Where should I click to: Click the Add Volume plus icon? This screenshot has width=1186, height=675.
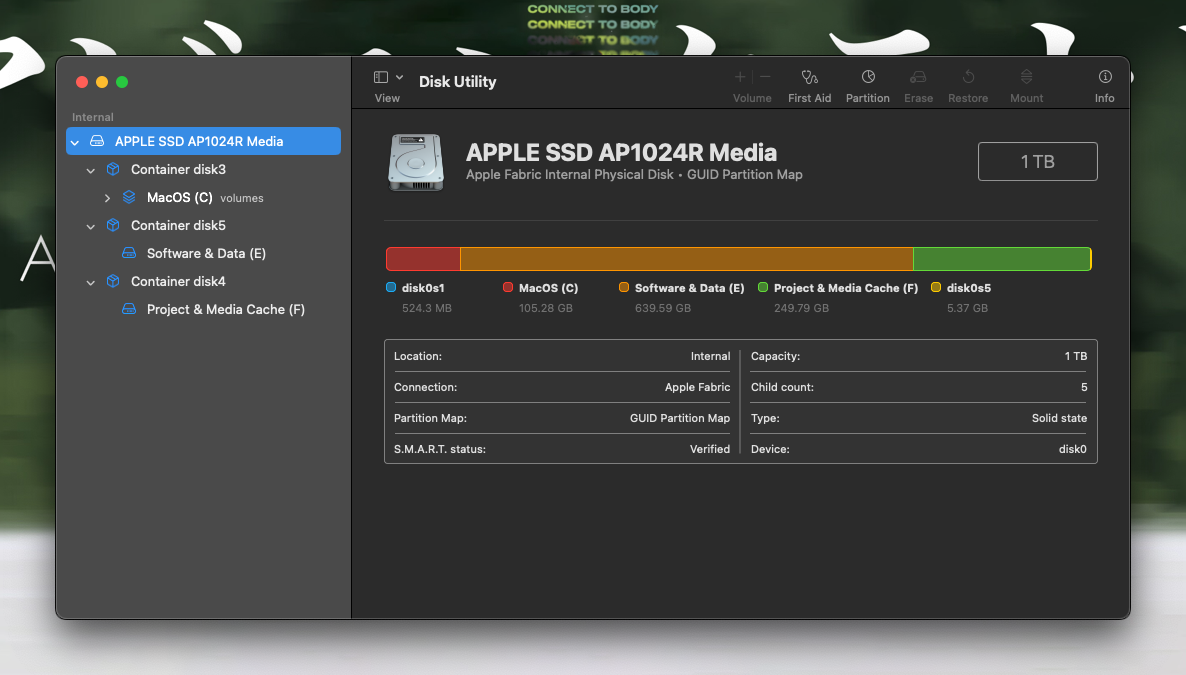[x=739, y=76]
